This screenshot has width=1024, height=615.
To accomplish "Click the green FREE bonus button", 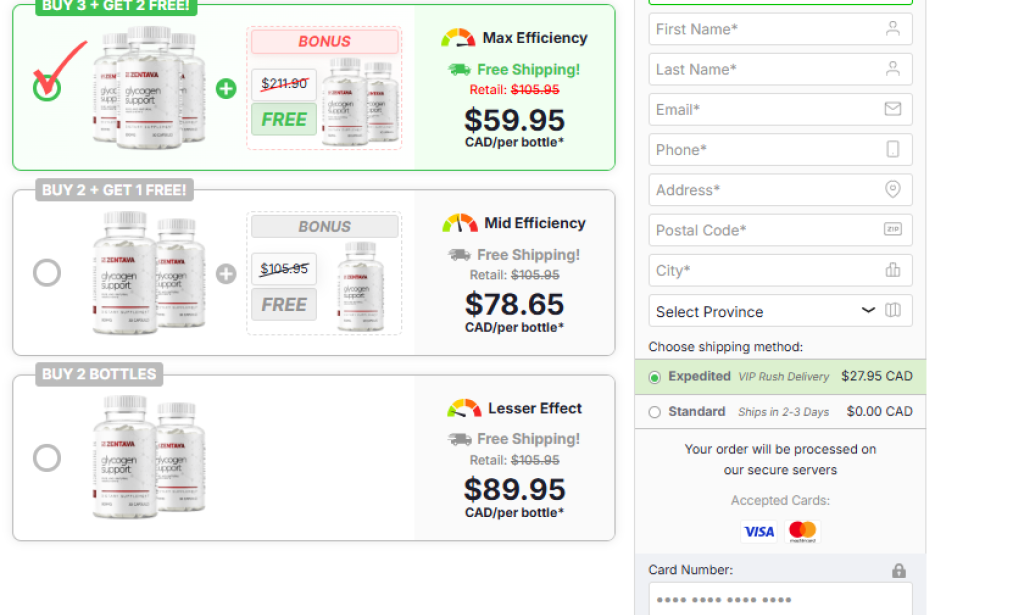I will pyautogui.click(x=284, y=119).
